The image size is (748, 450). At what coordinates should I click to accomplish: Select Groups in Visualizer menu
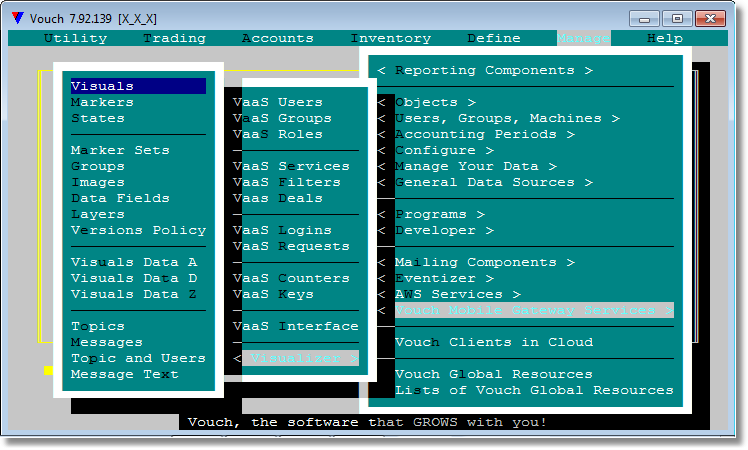[x=98, y=166]
